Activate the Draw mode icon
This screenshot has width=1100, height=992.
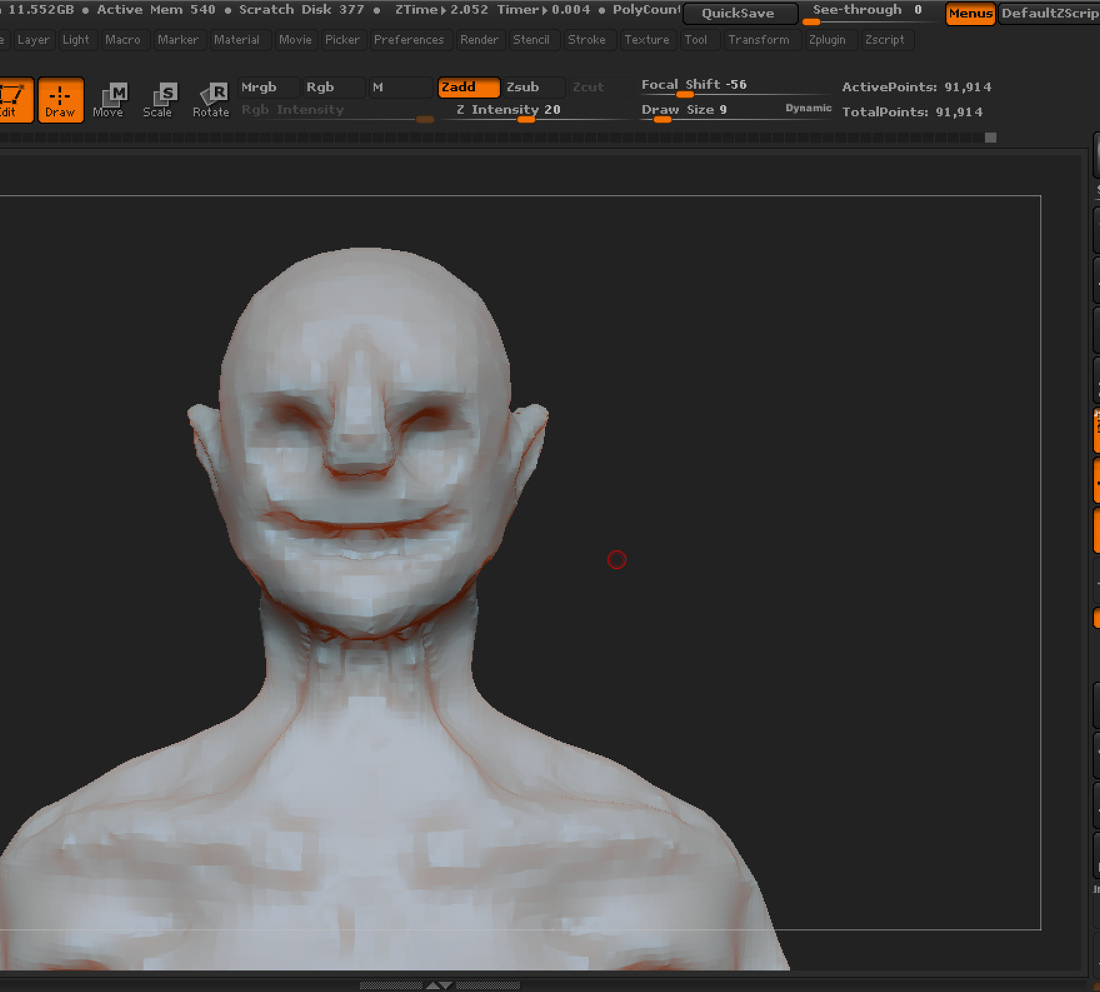pyautogui.click(x=60, y=100)
